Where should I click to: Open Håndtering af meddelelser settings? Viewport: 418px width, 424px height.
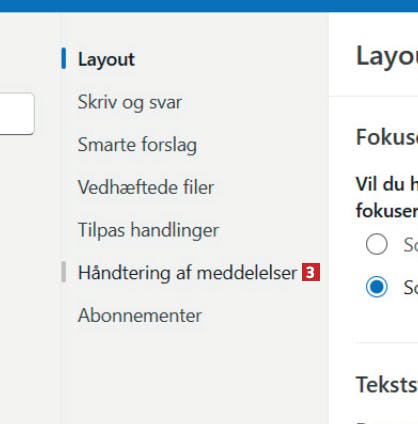(187, 273)
